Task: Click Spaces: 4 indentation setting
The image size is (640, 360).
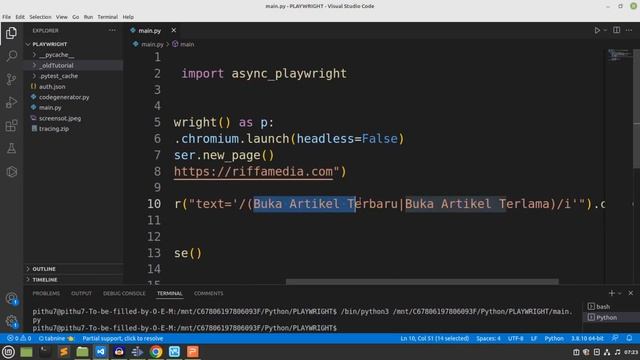Action: click(488, 338)
